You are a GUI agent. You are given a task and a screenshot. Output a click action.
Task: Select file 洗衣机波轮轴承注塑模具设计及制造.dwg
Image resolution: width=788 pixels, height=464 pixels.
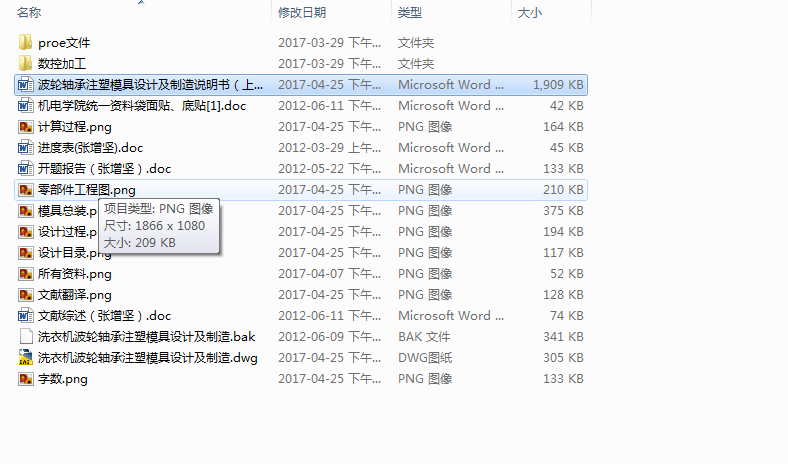(x=148, y=358)
